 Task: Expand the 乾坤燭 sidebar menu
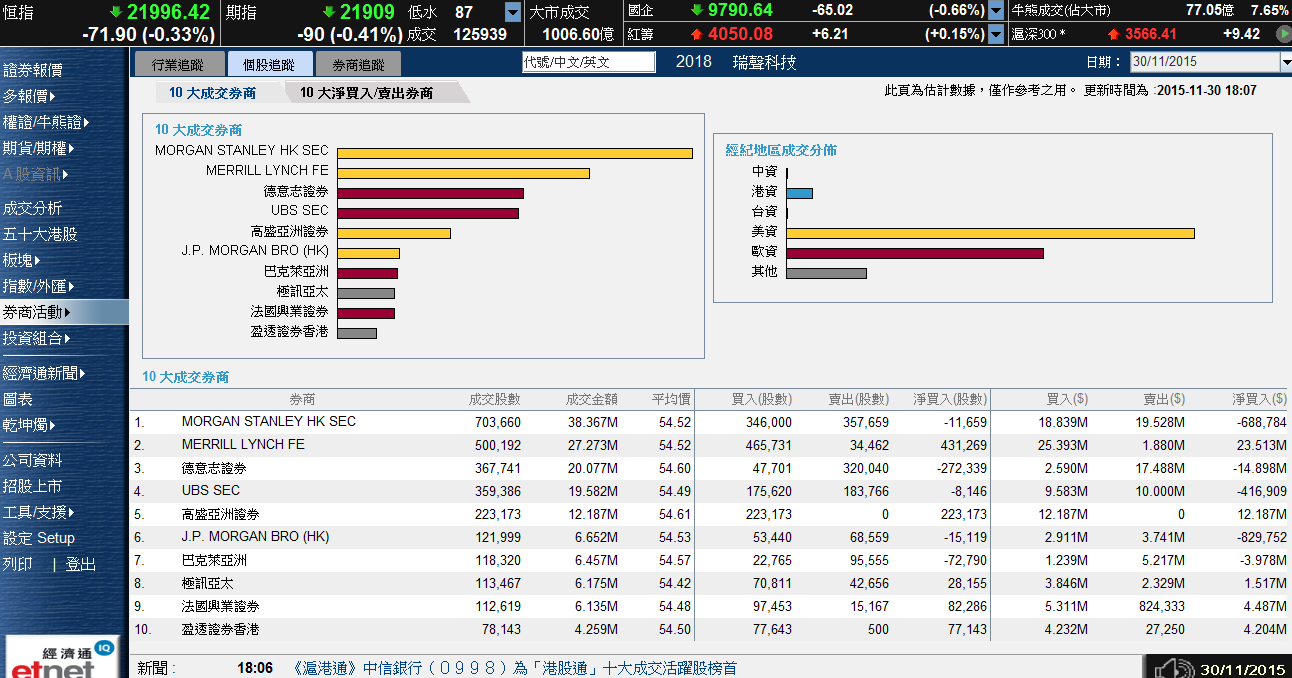[x=29, y=425]
